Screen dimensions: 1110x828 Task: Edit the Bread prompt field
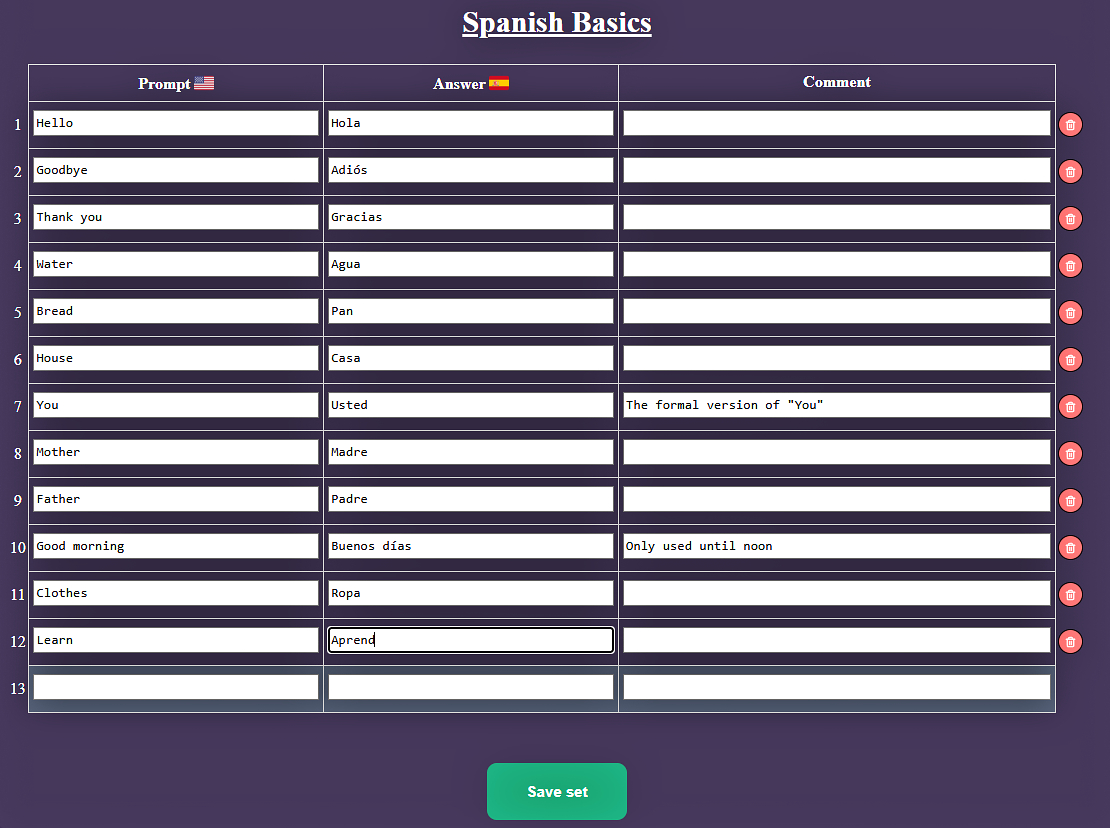pos(176,311)
